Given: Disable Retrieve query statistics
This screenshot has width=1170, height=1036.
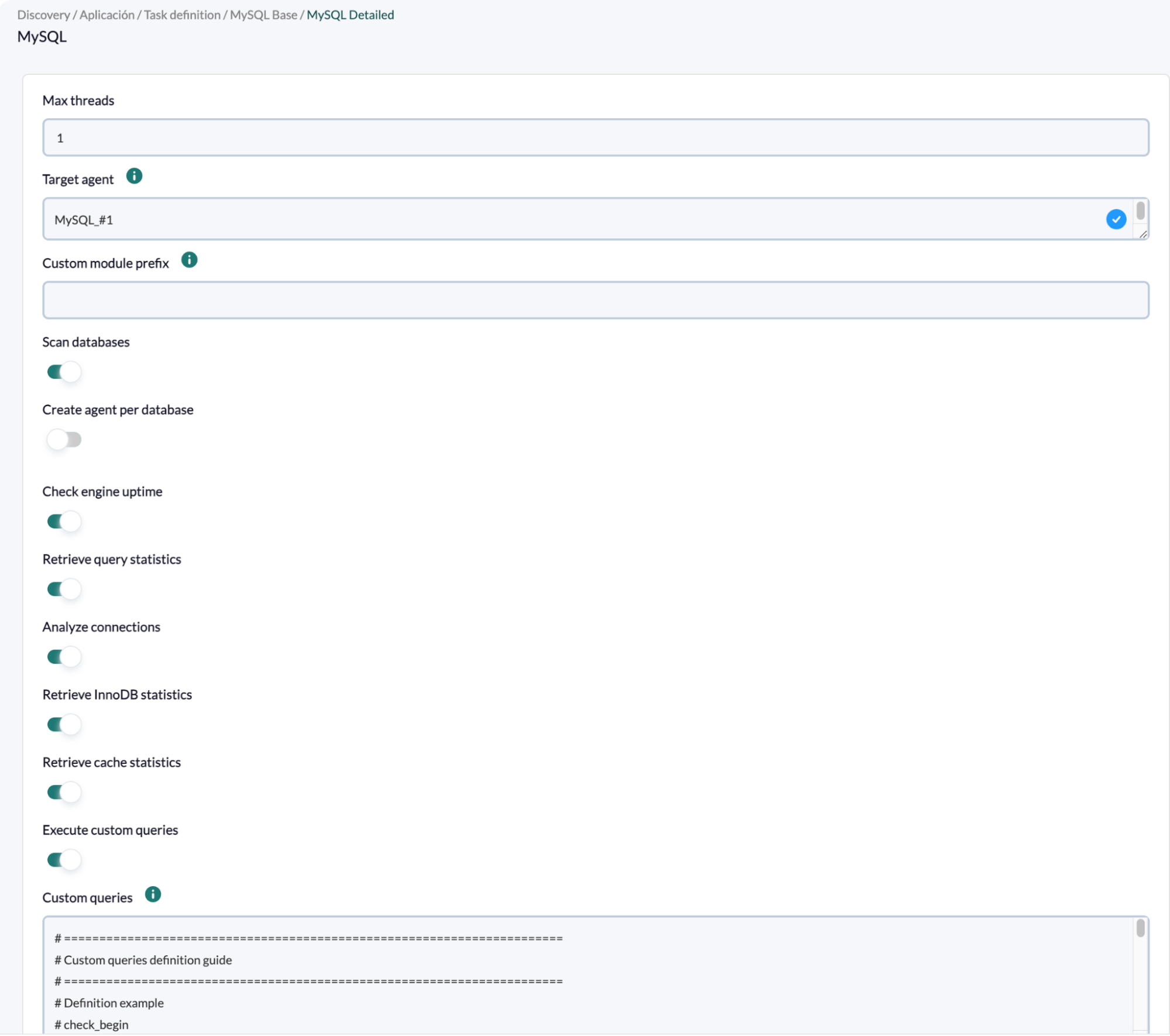Looking at the screenshot, I should (x=63, y=589).
